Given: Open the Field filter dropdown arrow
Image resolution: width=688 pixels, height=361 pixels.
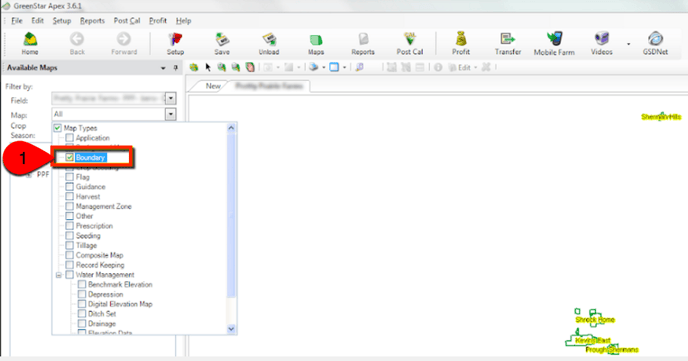Looking at the screenshot, I should [171, 98].
